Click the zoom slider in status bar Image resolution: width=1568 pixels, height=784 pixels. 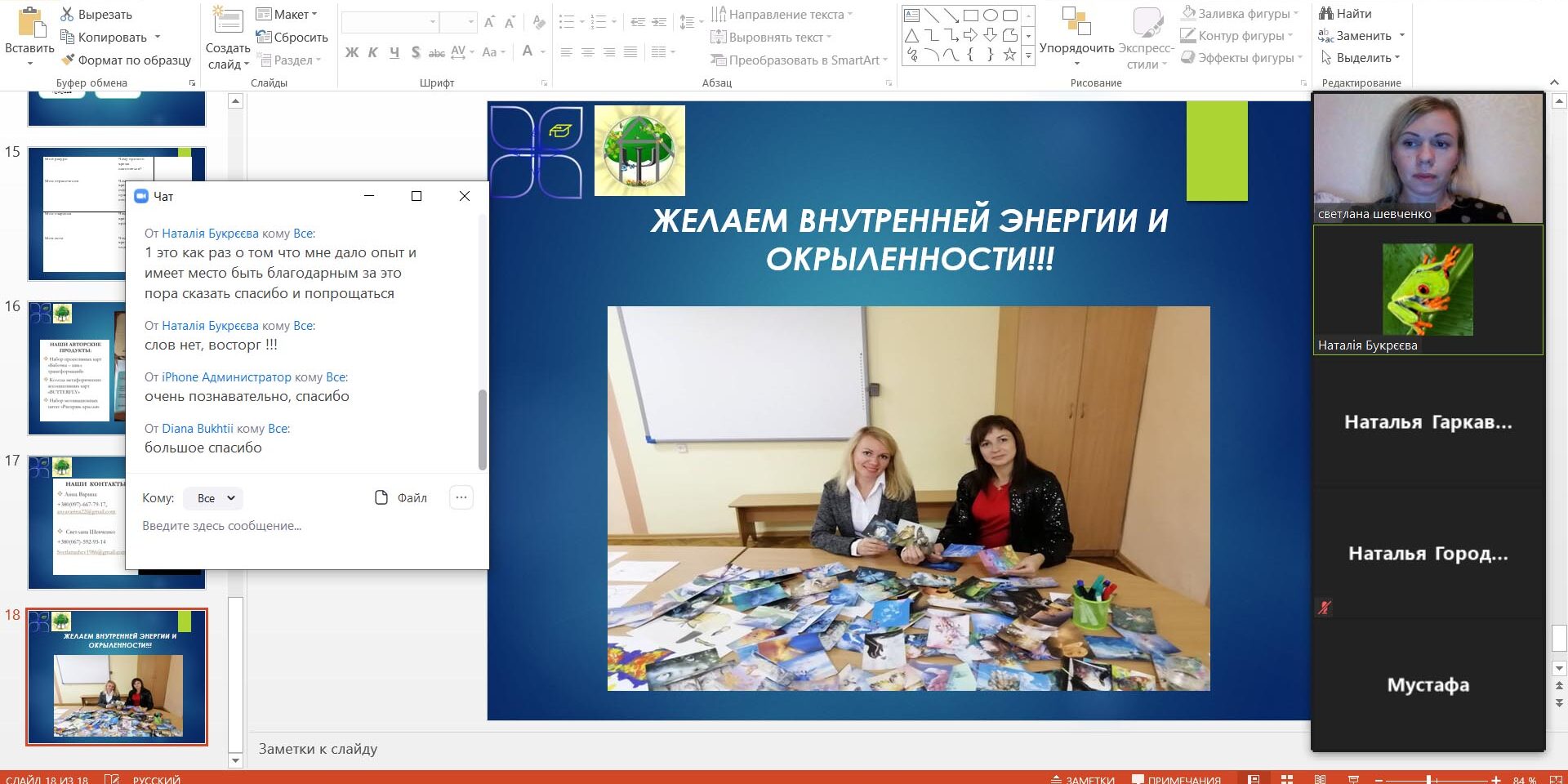(x=1428, y=779)
